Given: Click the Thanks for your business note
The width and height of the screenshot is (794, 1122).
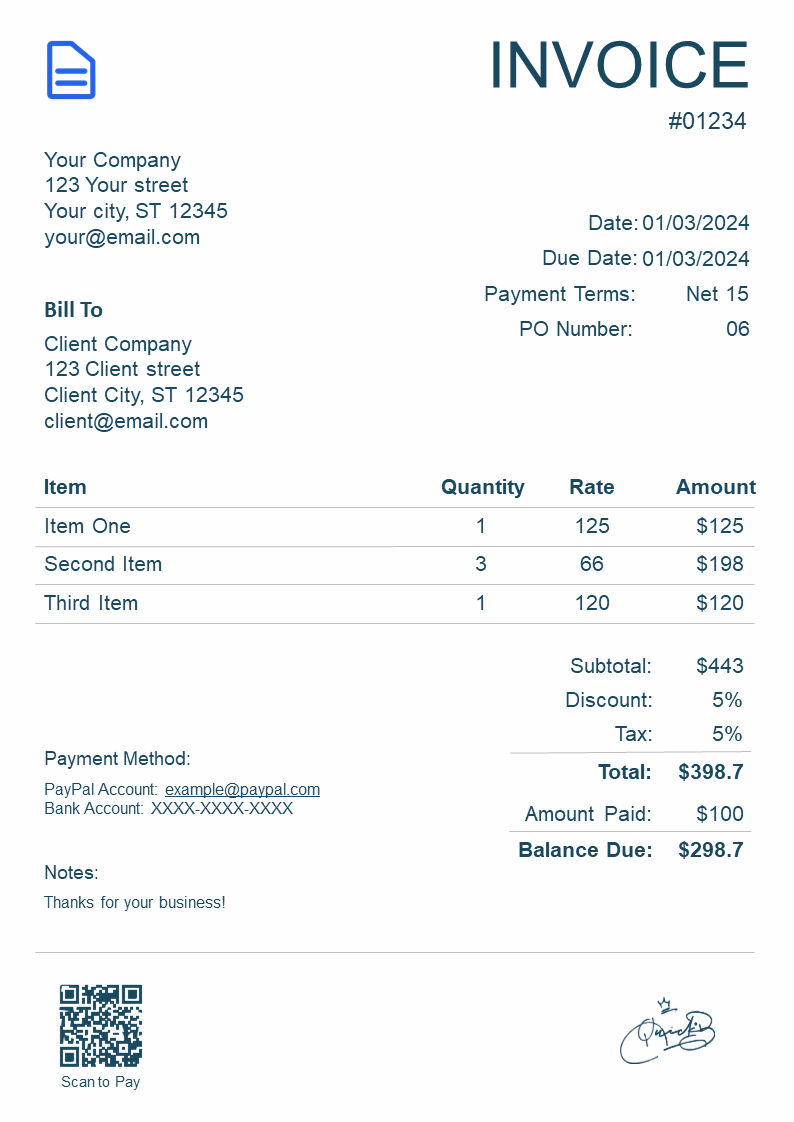Looking at the screenshot, I should [135, 902].
